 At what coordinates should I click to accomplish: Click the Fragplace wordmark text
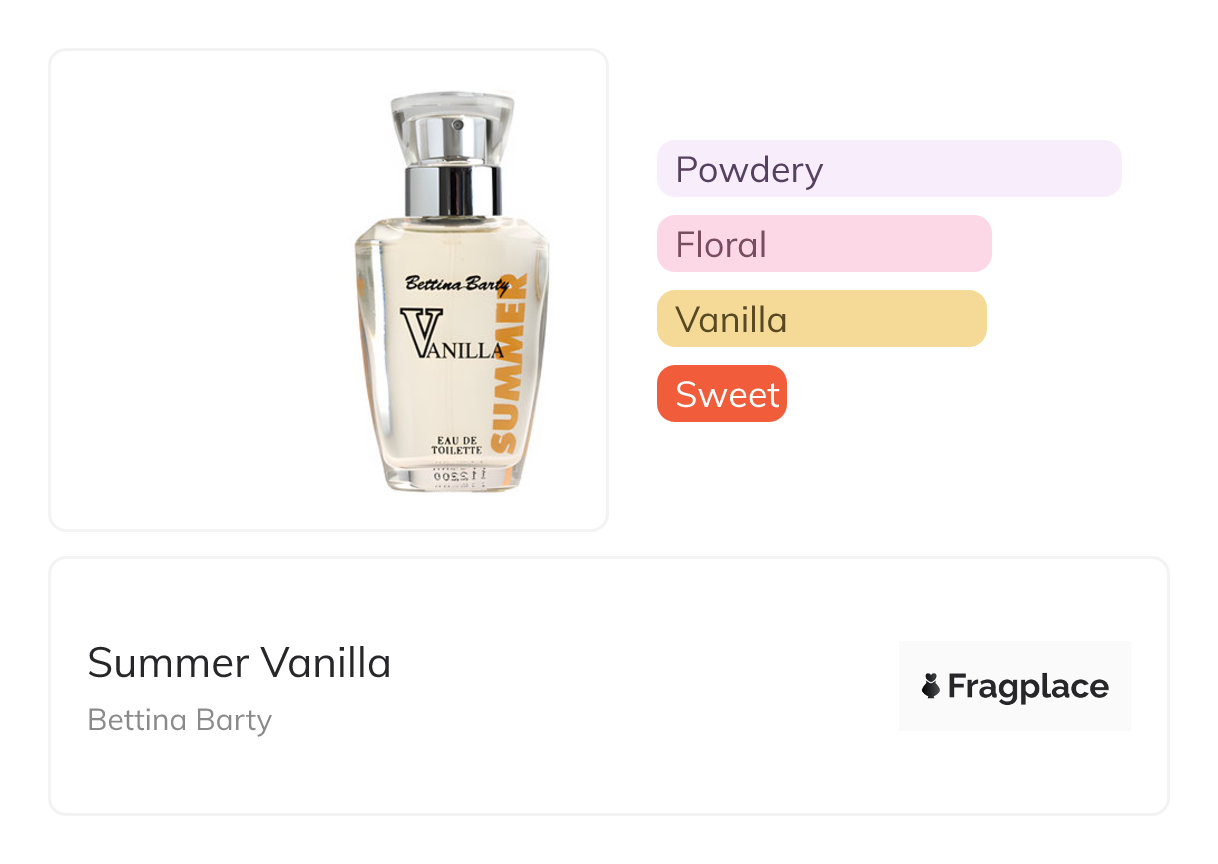coord(1028,687)
